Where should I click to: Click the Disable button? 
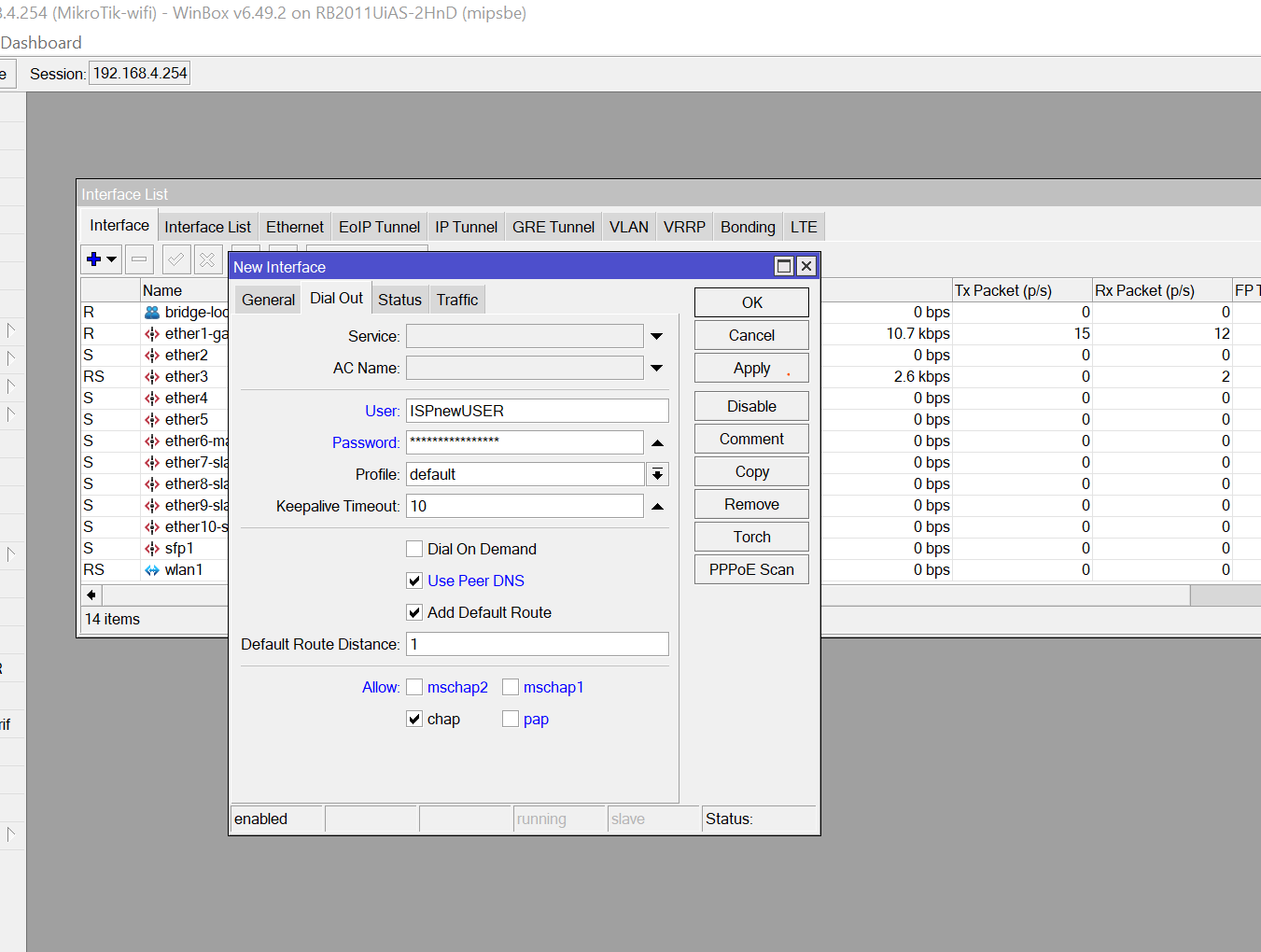[751, 406]
